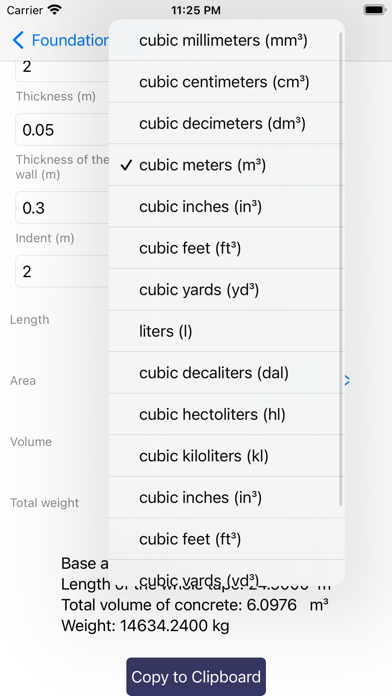This screenshot has width=392, height=696.
Task: Click the Copy to Clipboard button
Action: pyautogui.click(x=196, y=677)
